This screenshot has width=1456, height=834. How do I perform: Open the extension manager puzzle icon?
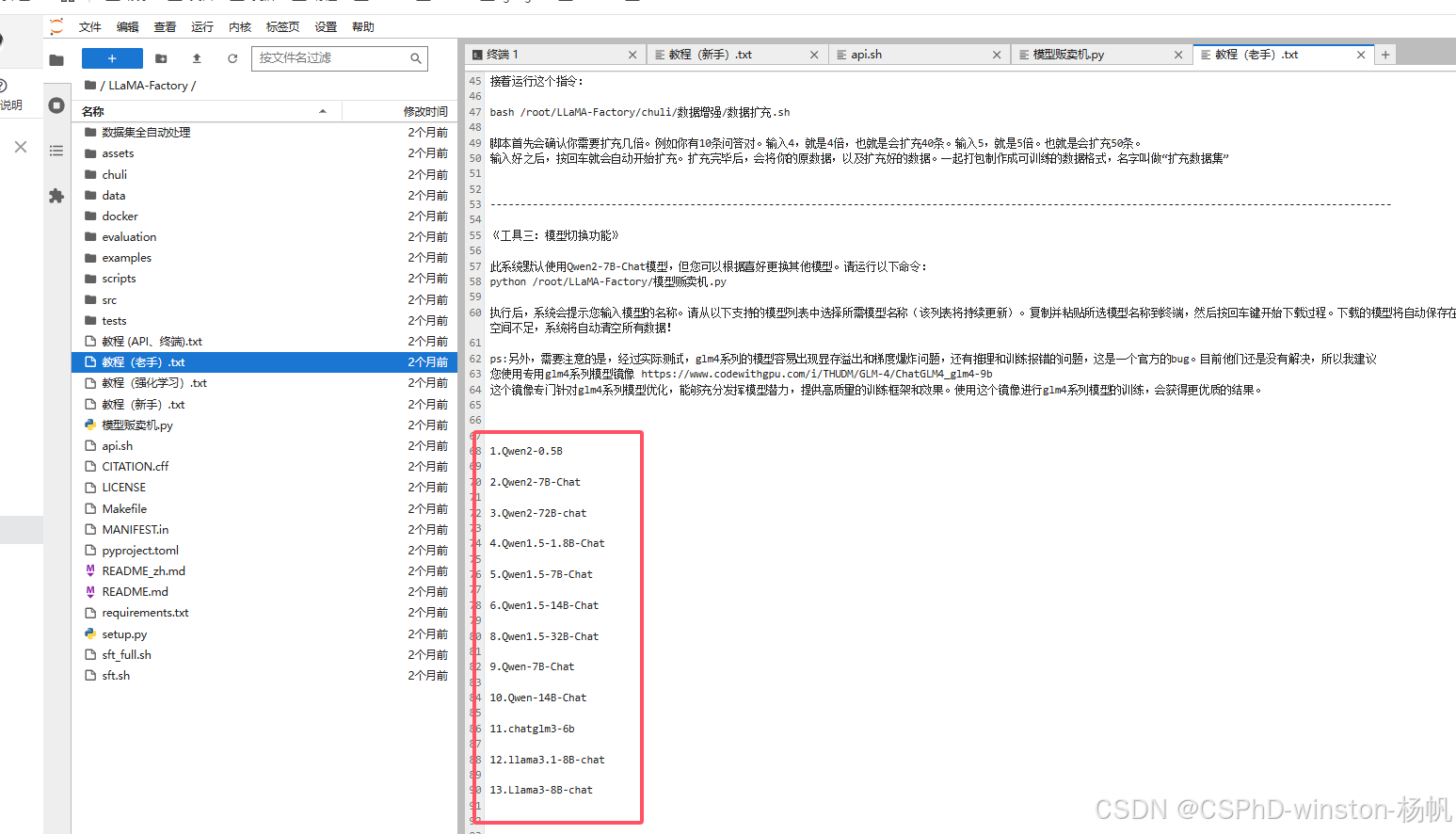tap(56, 196)
